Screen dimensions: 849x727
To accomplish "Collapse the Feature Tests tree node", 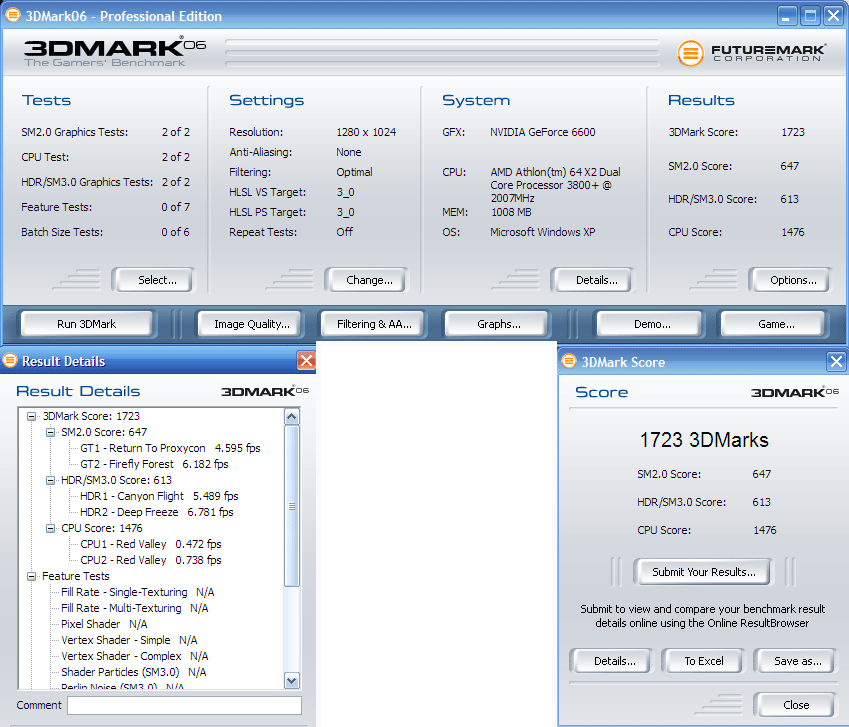I will (31, 576).
